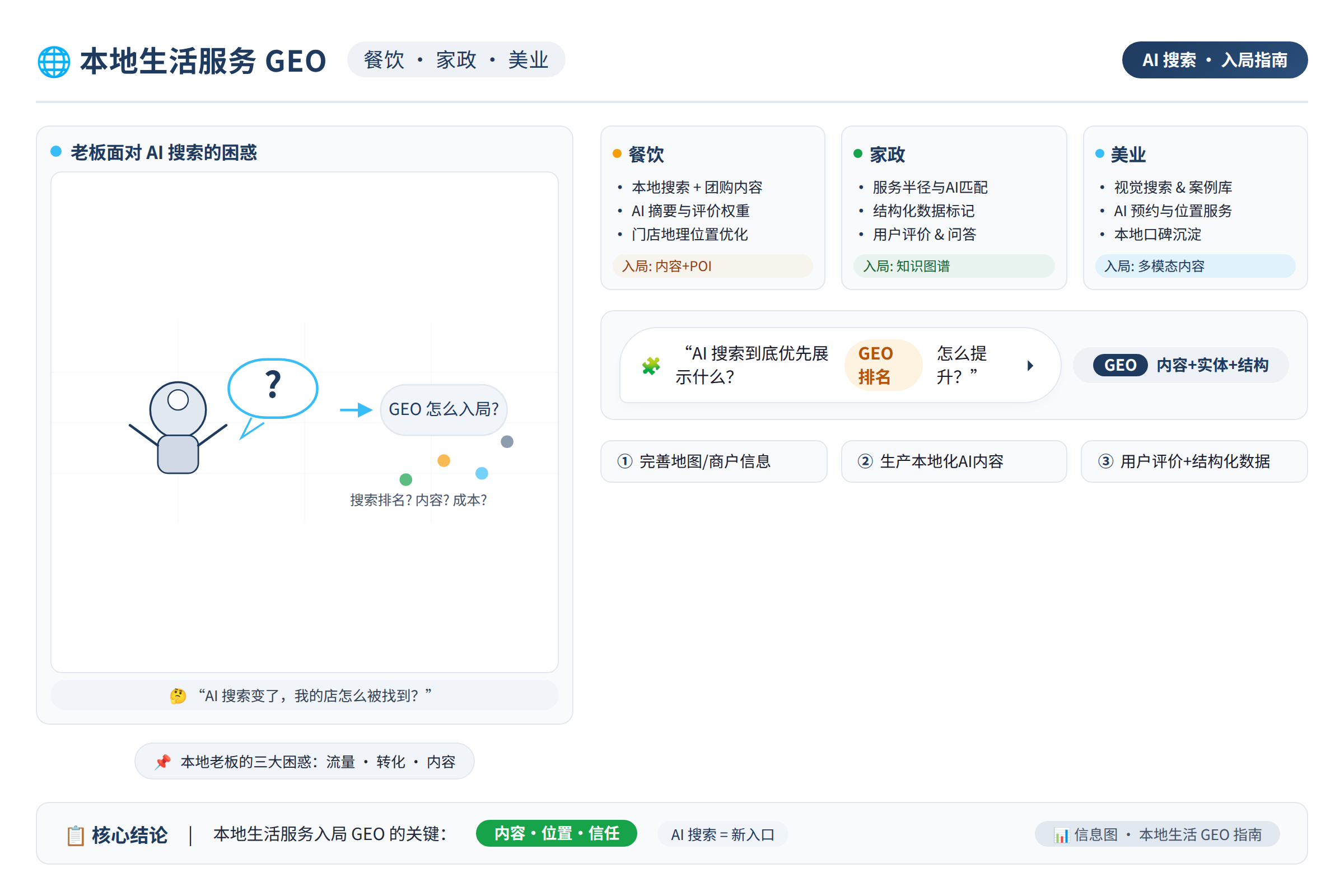The image size is (1344, 896).
Task: Click the orange dot beside 餐饮 heading
Action: (x=617, y=153)
